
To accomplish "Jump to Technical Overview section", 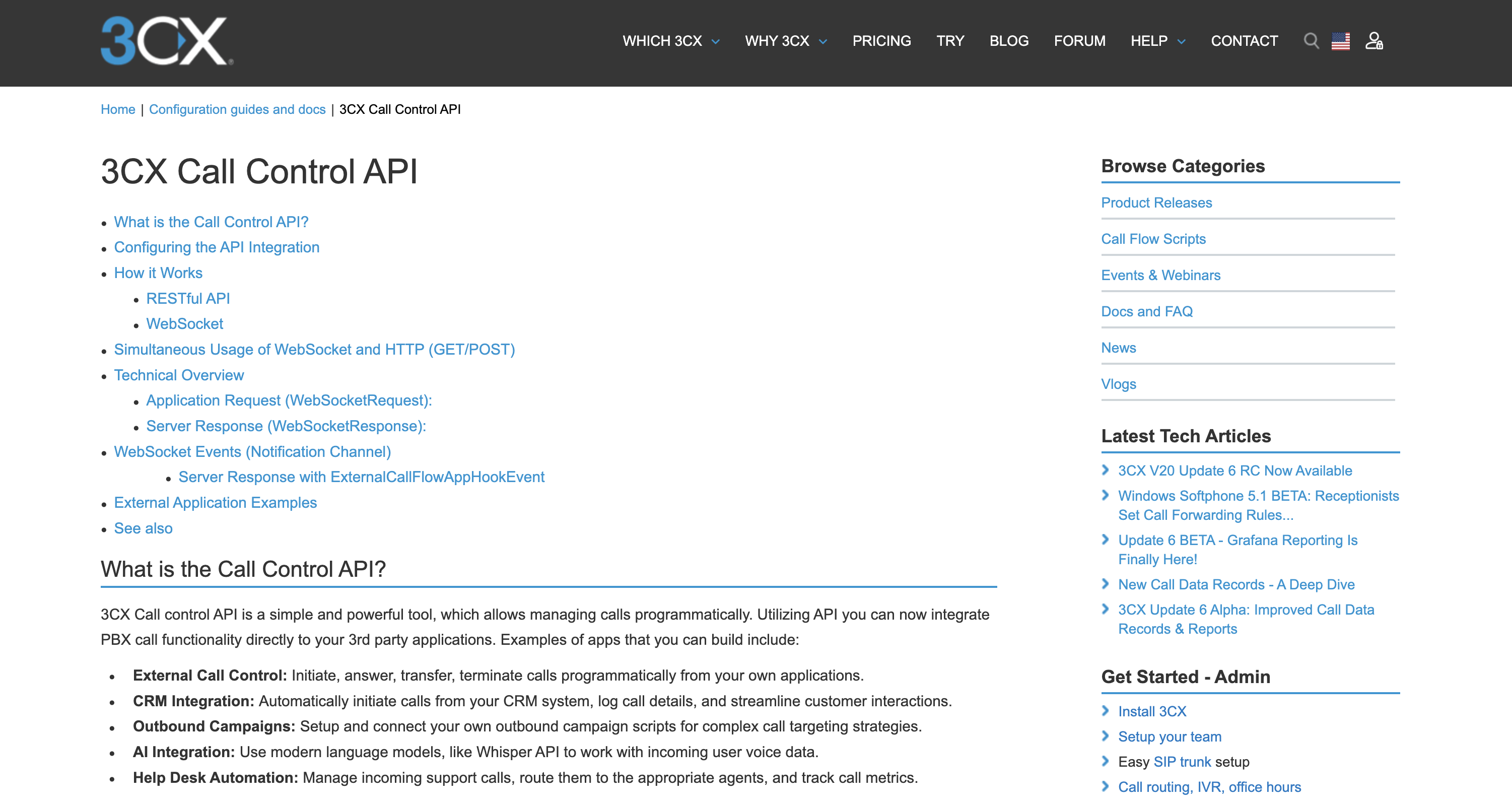I will tap(178, 375).
